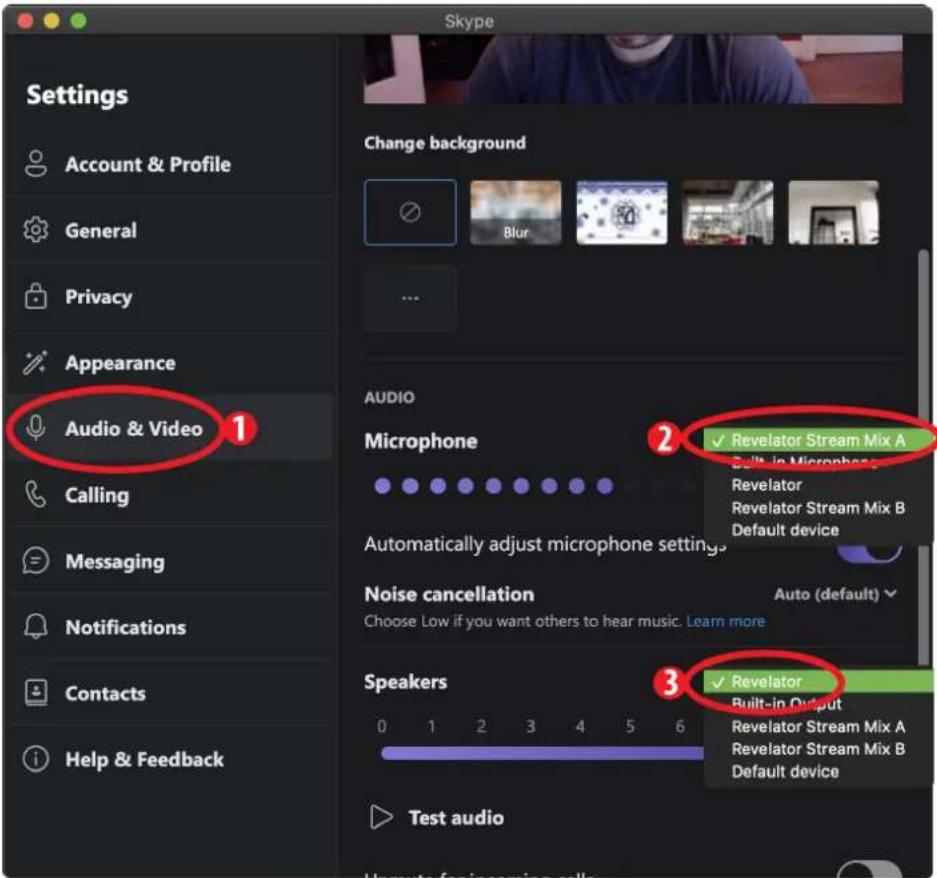Toggle automatically adjust microphone settings switch

(x=872, y=548)
